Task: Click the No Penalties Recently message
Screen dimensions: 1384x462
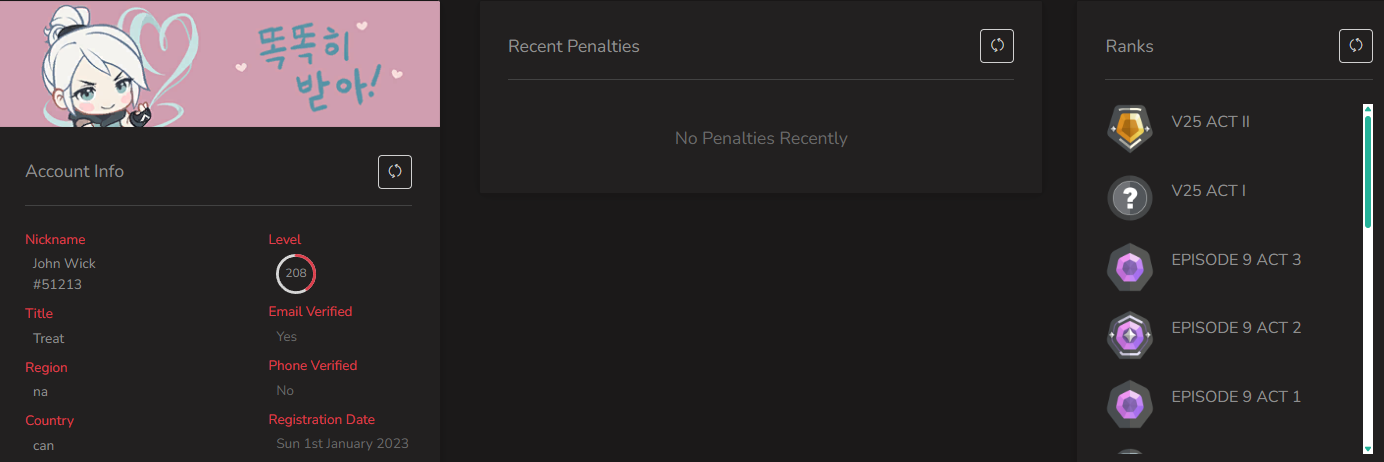Action: point(761,138)
